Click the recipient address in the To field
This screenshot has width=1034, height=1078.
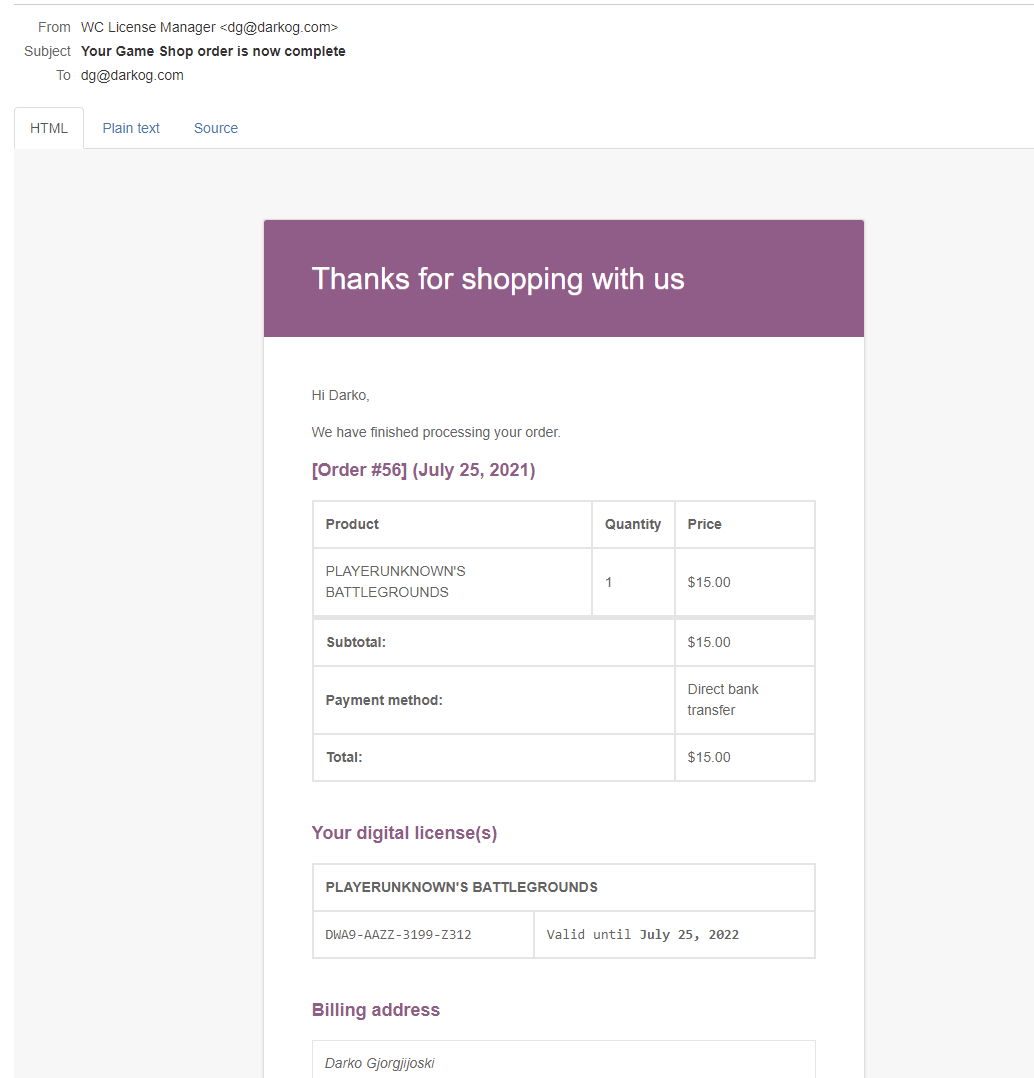point(132,75)
